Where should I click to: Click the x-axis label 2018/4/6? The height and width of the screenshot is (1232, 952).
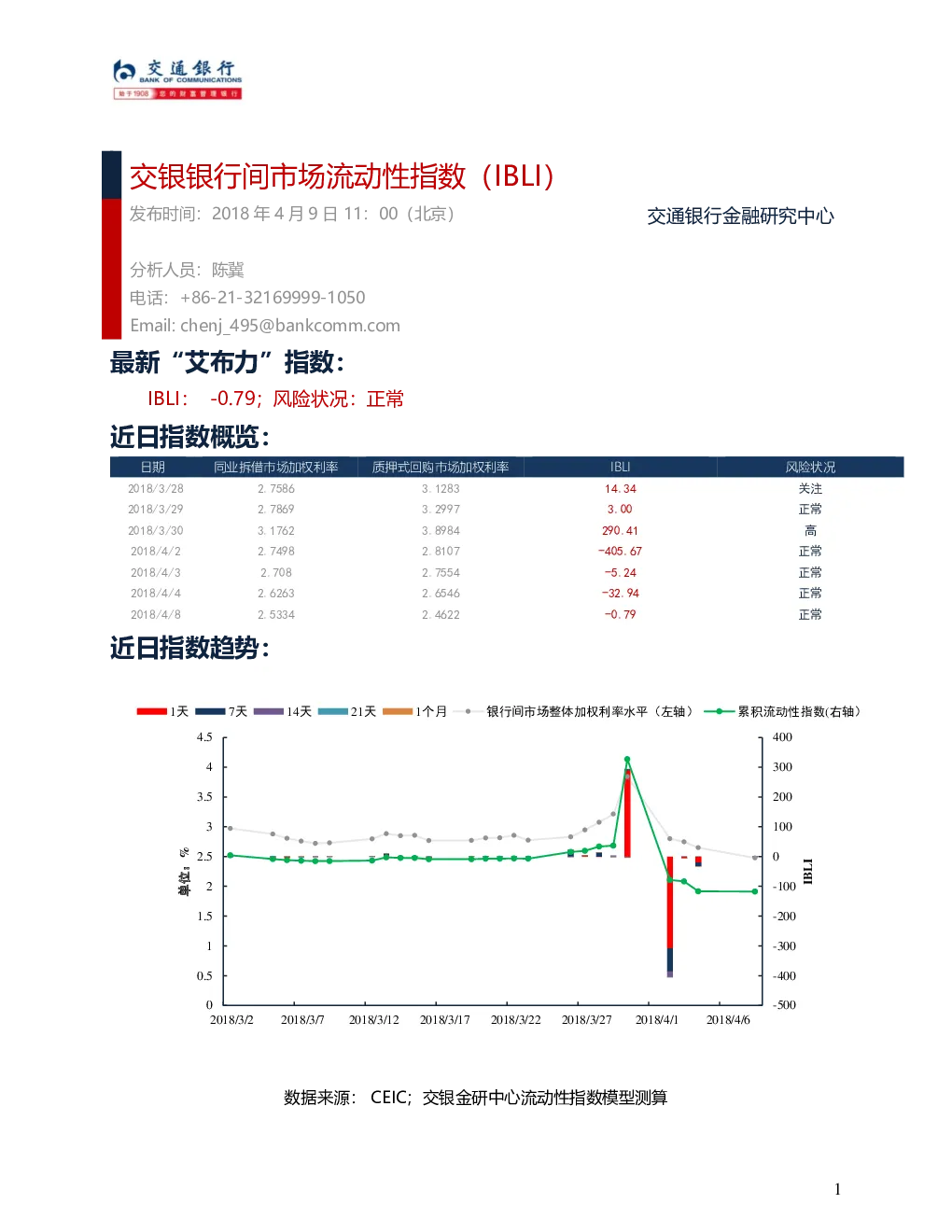728,1020
